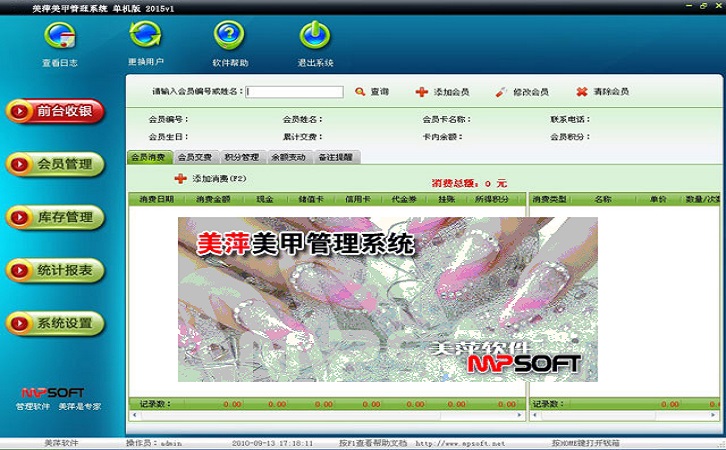This screenshot has height=450, width=726.
Task: Click the 退出系统 power icon
Action: tap(315, 35)
